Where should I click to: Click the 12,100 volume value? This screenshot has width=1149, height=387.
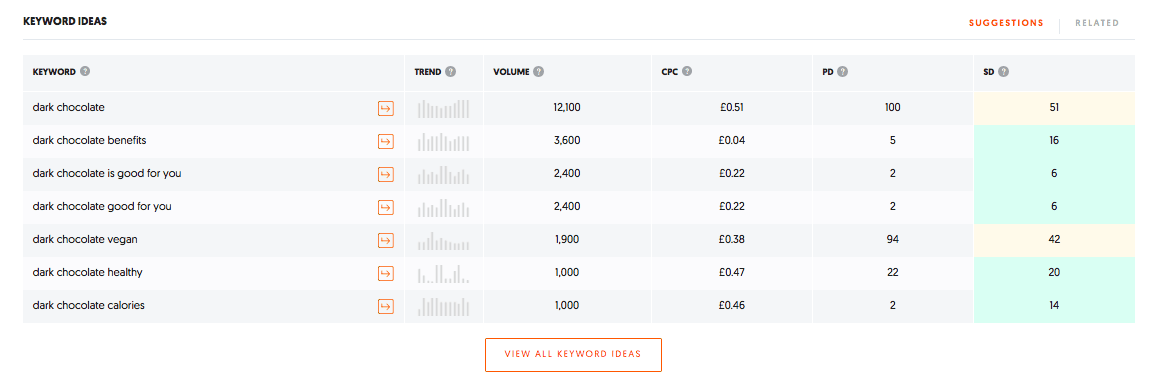point(566,108)
